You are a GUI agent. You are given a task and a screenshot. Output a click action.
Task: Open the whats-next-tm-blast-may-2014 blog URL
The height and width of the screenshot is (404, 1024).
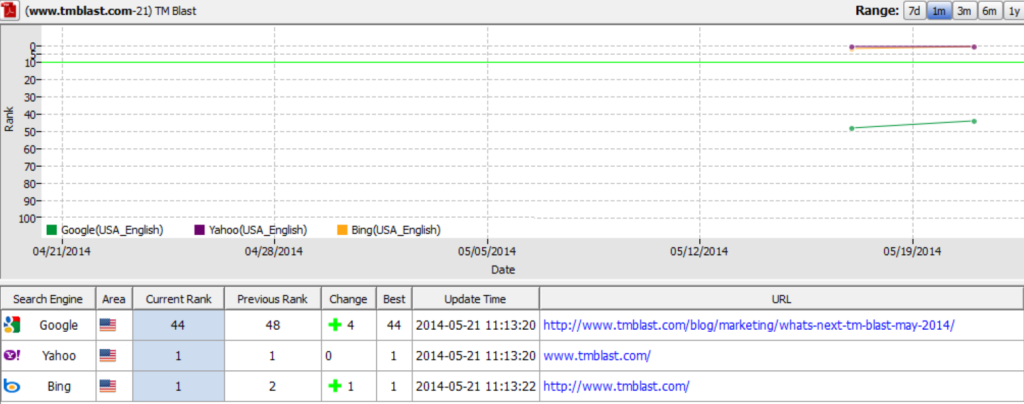click(x=749, y=325)
